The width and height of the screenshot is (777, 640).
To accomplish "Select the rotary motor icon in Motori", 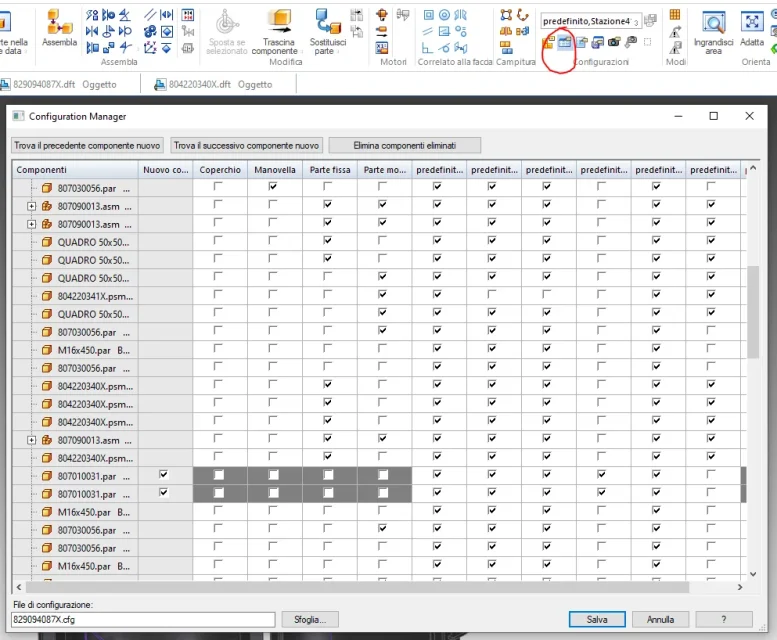I will coord(382,15).
